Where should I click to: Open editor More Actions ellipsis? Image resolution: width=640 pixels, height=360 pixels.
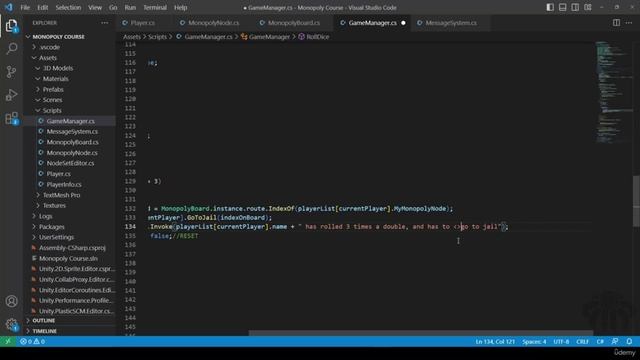[x=629, y=23]
